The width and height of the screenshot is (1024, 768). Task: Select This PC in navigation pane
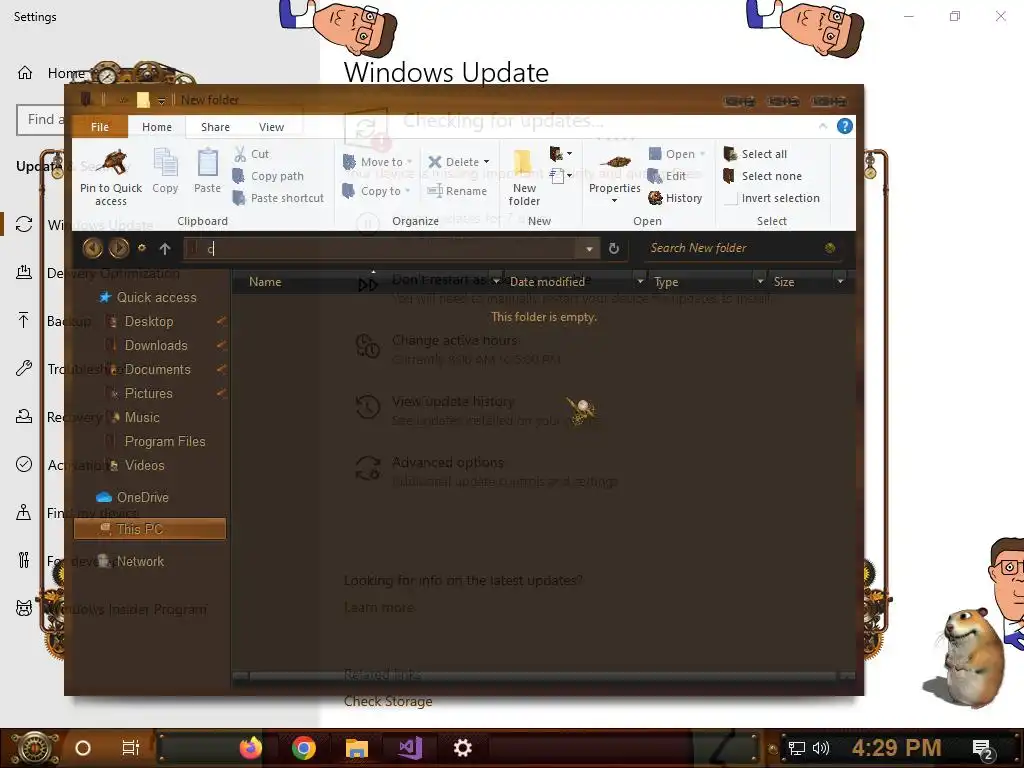coord(150,529)
